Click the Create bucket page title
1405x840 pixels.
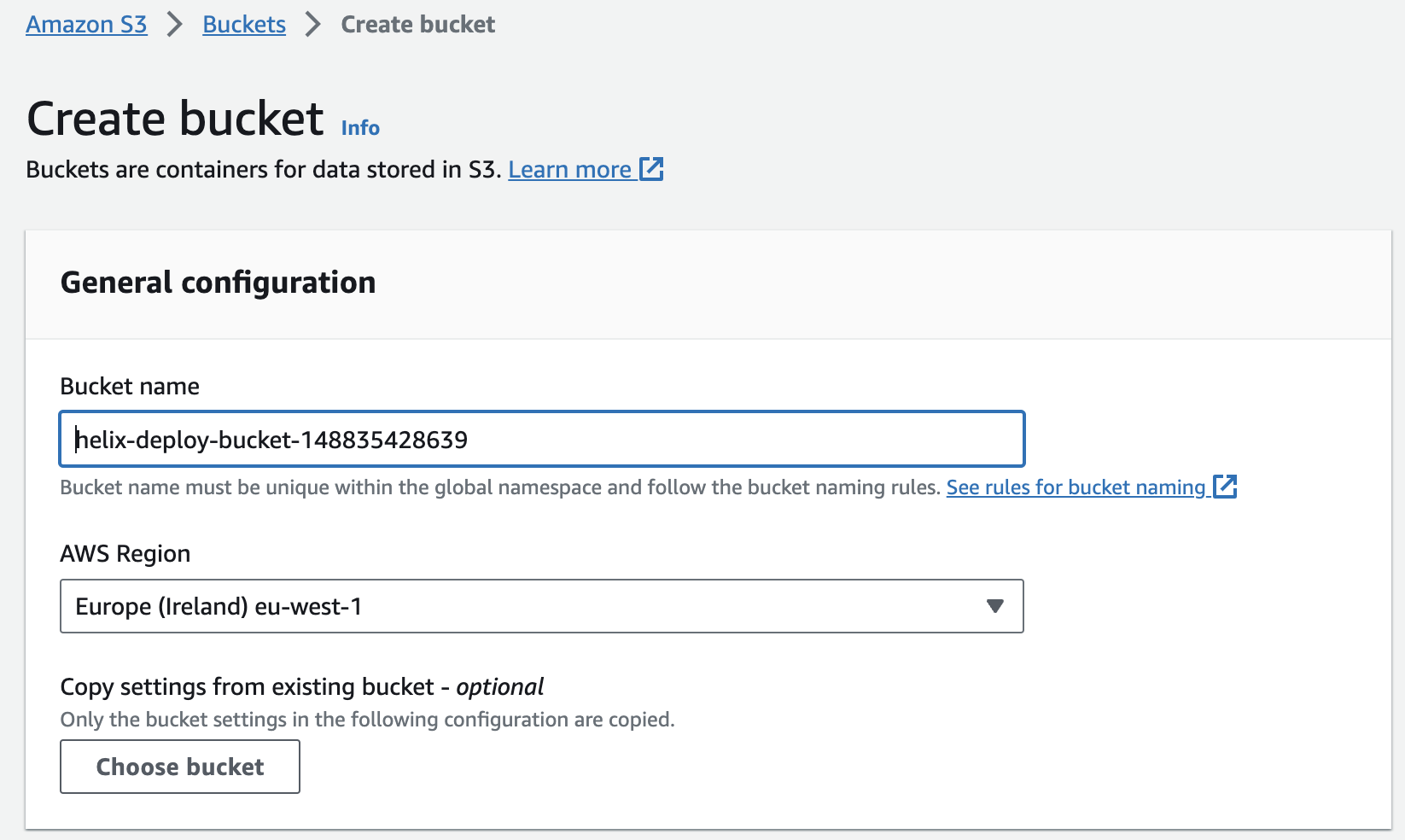(176, 119)
